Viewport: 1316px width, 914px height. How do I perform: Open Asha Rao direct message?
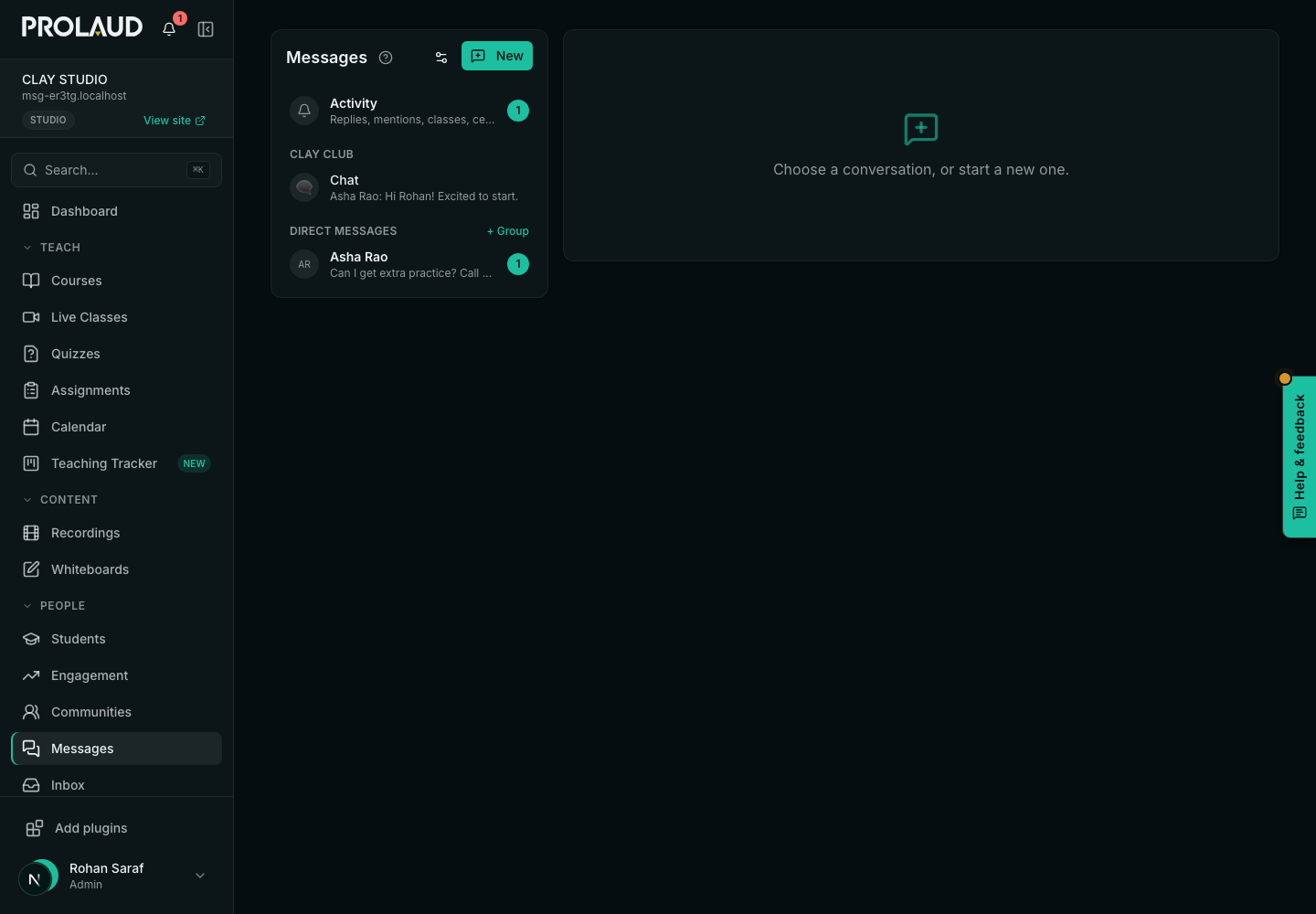click(409, 264)
